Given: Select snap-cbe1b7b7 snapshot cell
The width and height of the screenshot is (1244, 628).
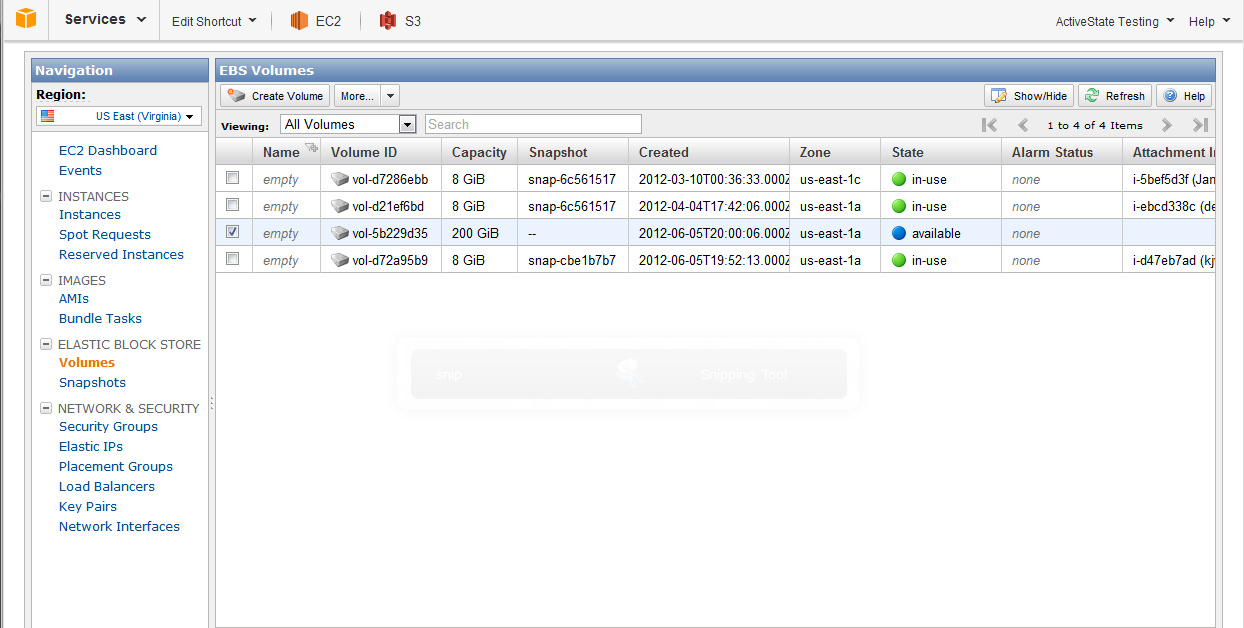Looking at the screenshot, I should (572, 260).
